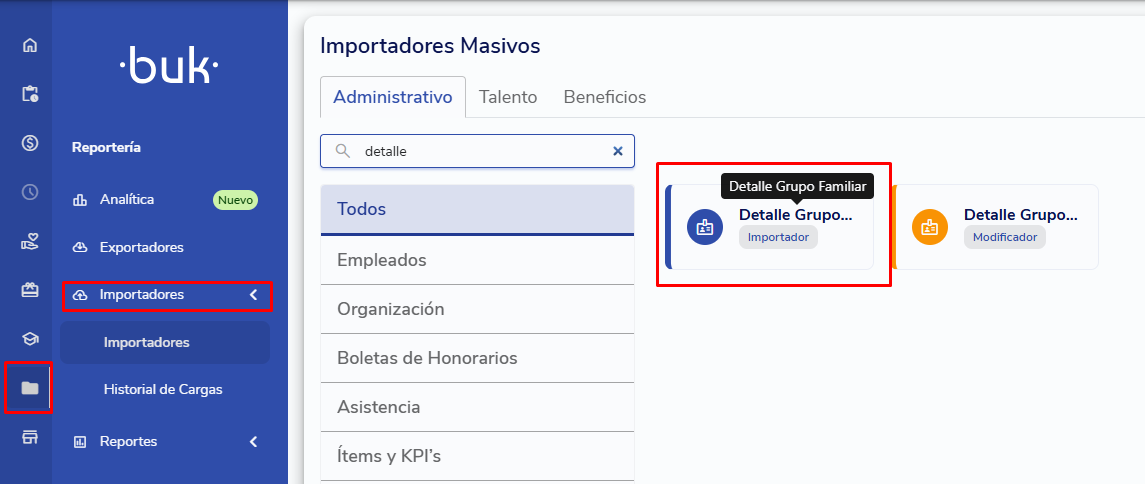Open the storefront icon in sidebar
This screenshot has width=1145, height=484.
click(x=30, y=437)
